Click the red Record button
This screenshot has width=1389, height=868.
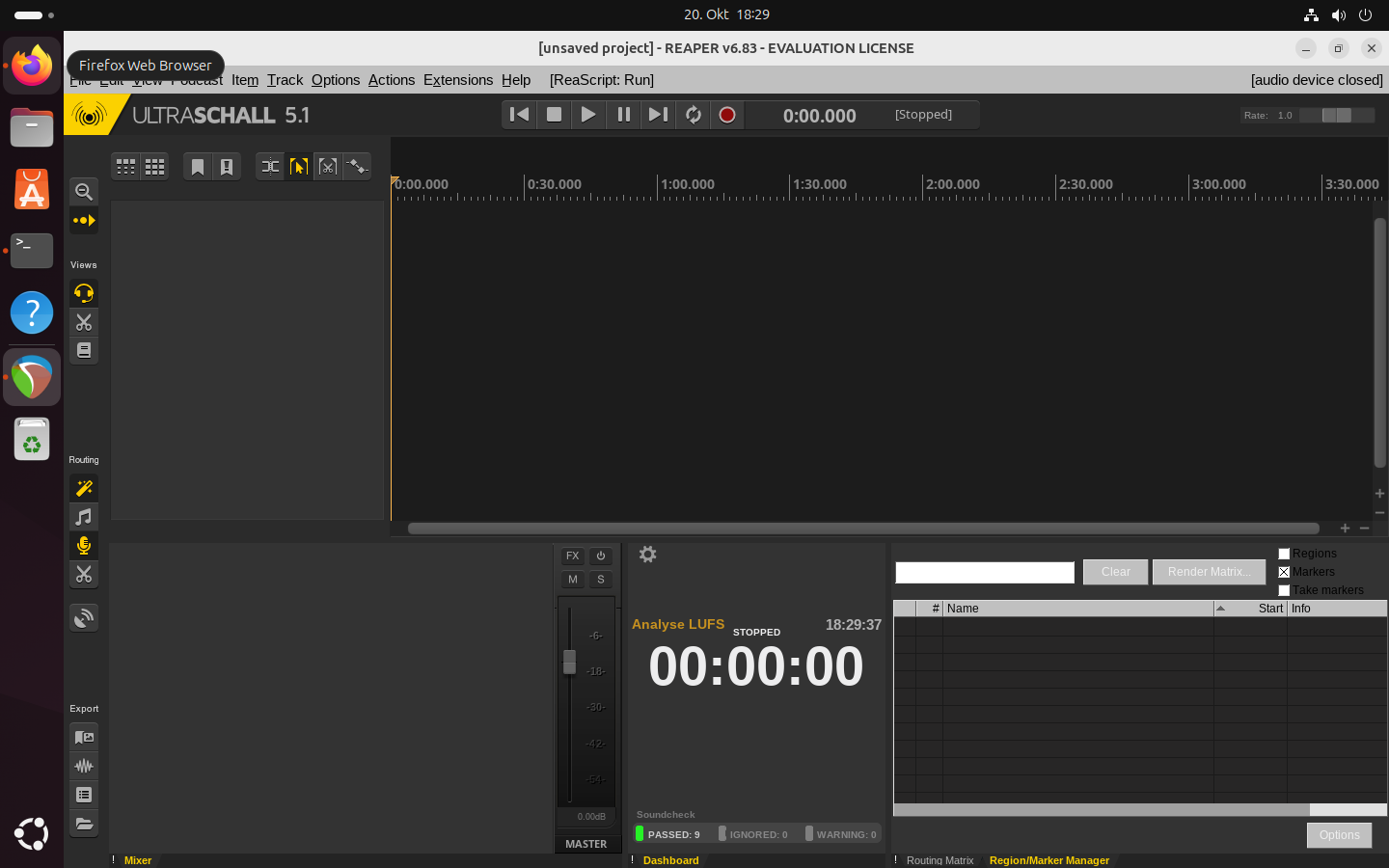coord(727,115)
